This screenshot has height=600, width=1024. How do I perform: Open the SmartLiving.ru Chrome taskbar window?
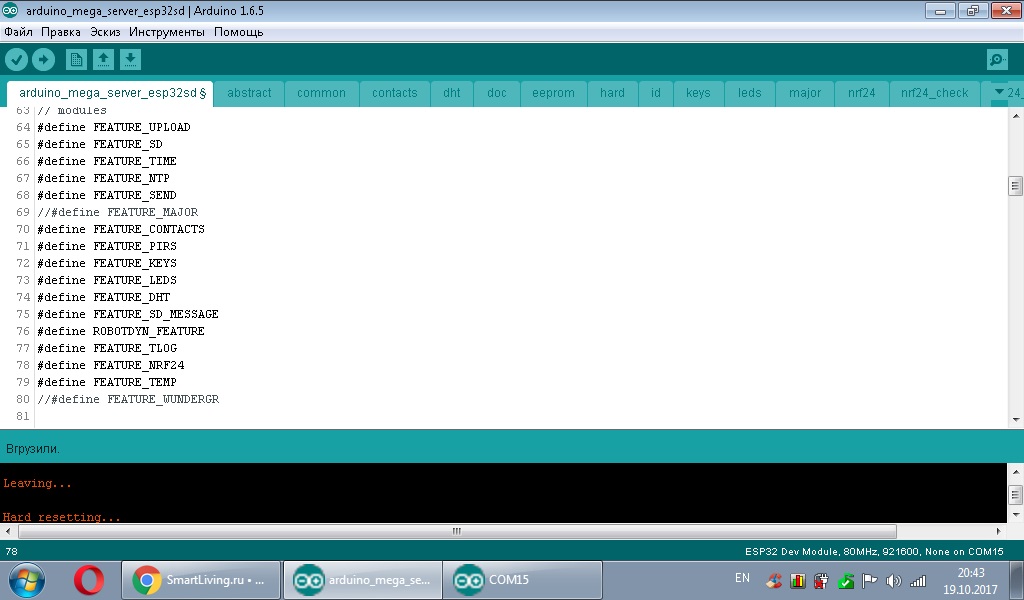[200, 580]
